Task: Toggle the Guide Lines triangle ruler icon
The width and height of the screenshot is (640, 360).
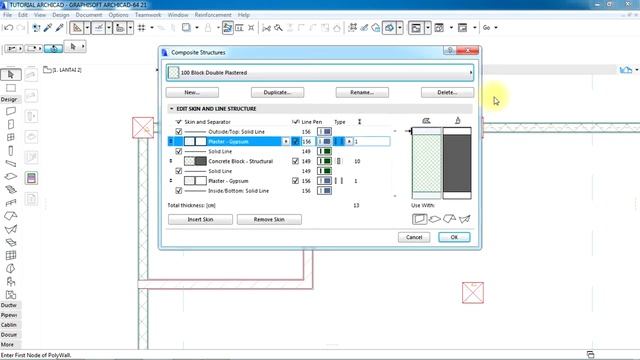Action: [x=77, y=28]
